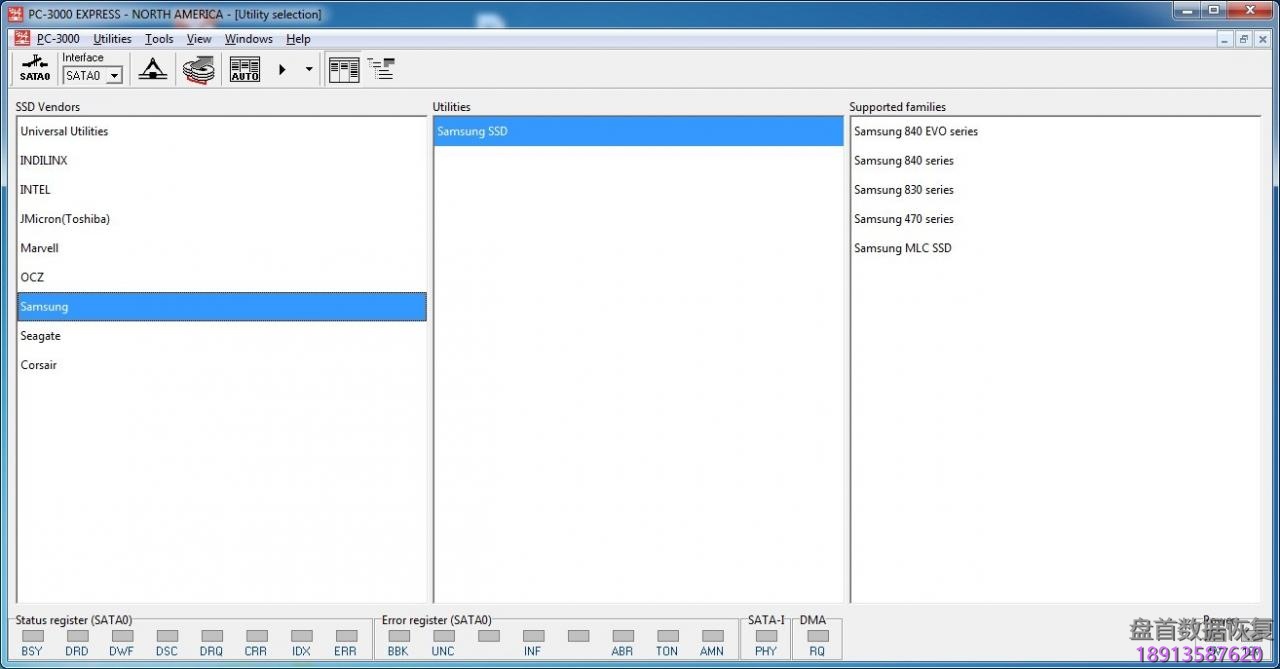The height and width of the screenshot is (669, 1280).
Task: Switch to the column panels view icon
Action: click(343, 68)
